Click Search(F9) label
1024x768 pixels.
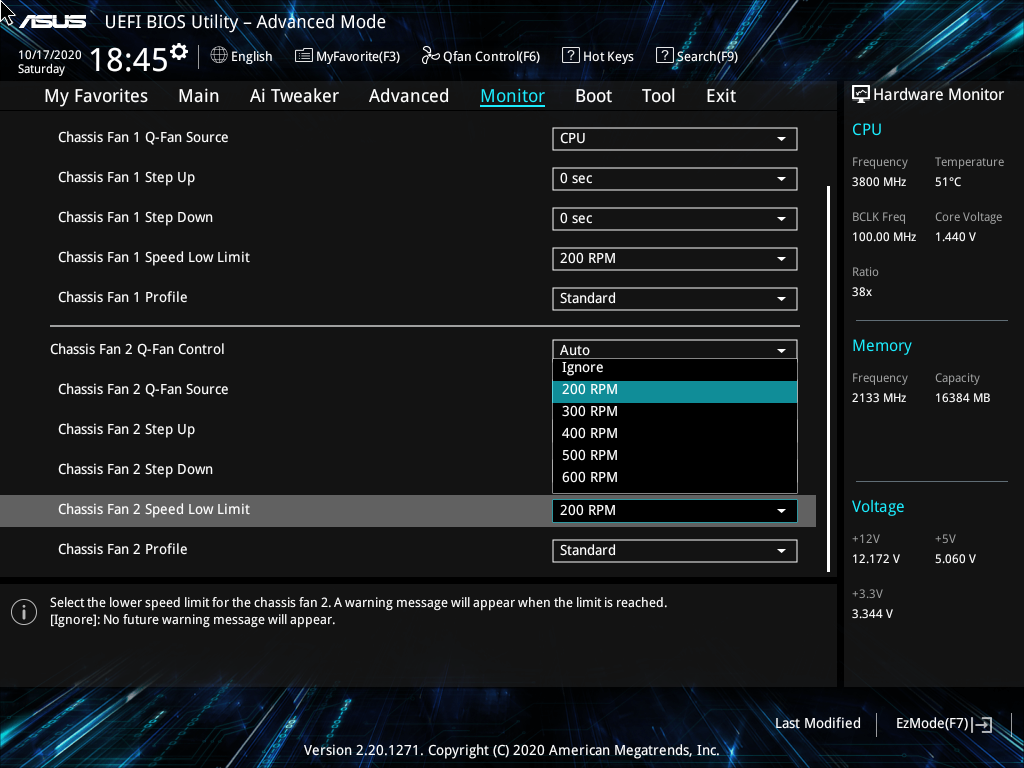point(707,57)
